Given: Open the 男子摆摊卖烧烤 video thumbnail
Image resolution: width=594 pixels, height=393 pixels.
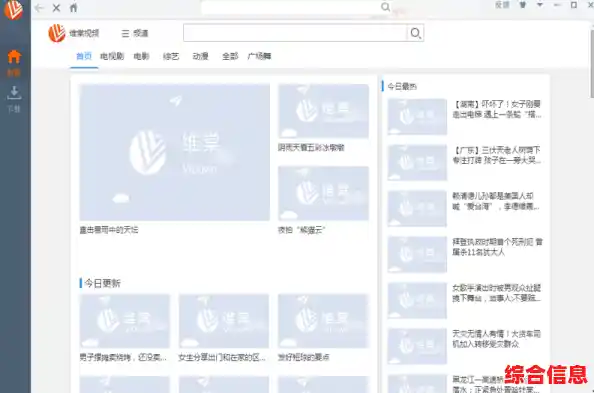Looking at the screenshot, I should pos(125,321).
